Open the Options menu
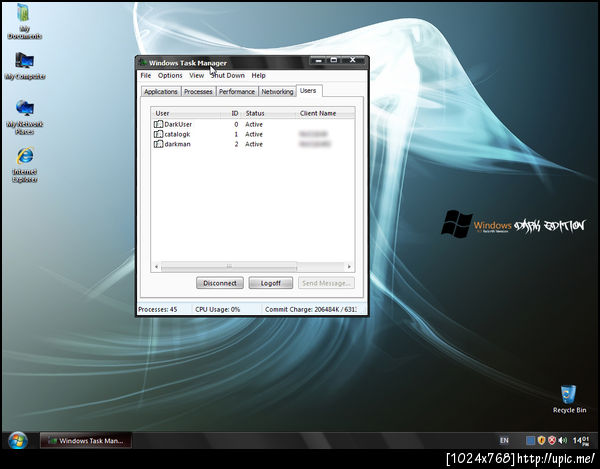 170,75
